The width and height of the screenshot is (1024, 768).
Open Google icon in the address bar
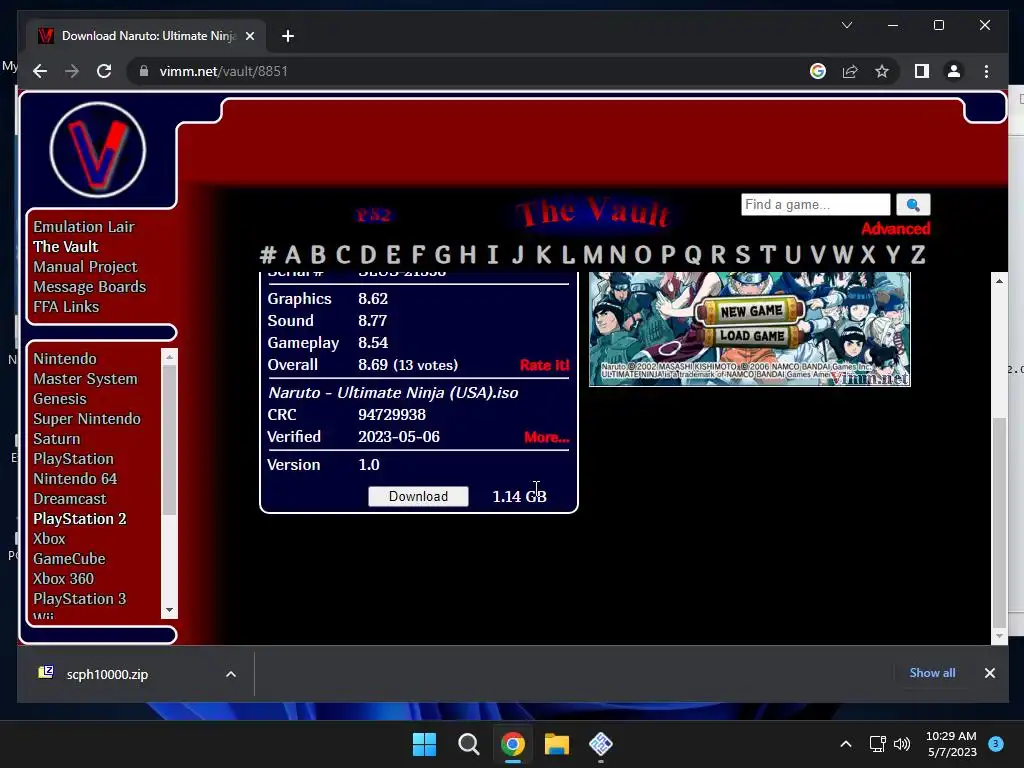(x=818, y=71)
